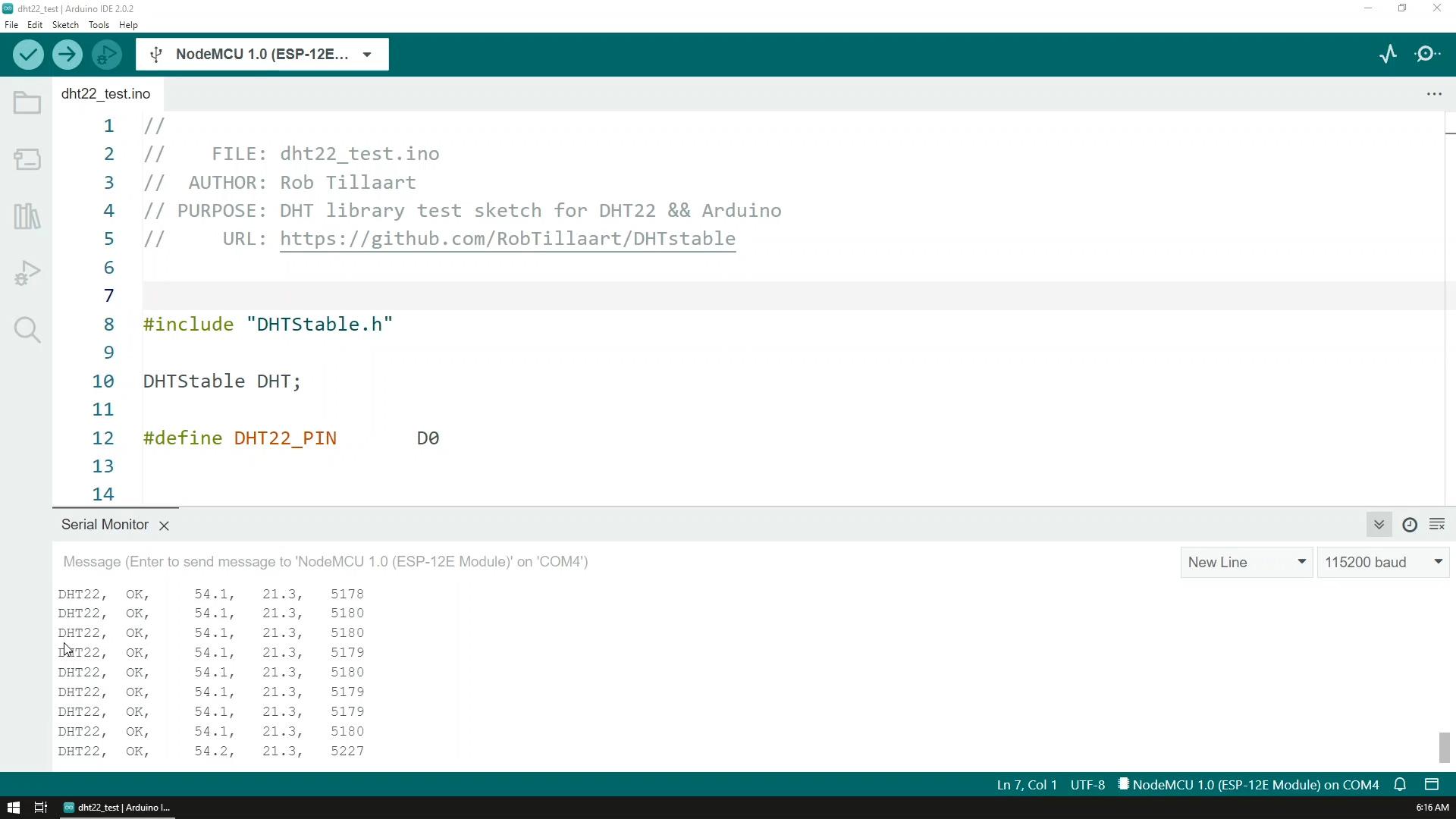Click the USB icon in board selector

click(x=156, y=55)
